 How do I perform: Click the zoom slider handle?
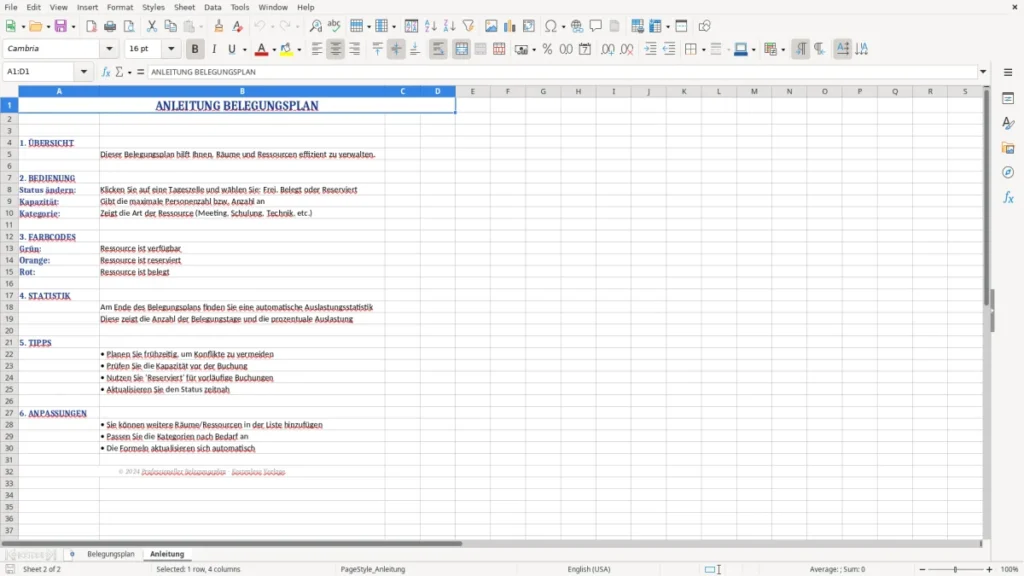click(955, 569)
